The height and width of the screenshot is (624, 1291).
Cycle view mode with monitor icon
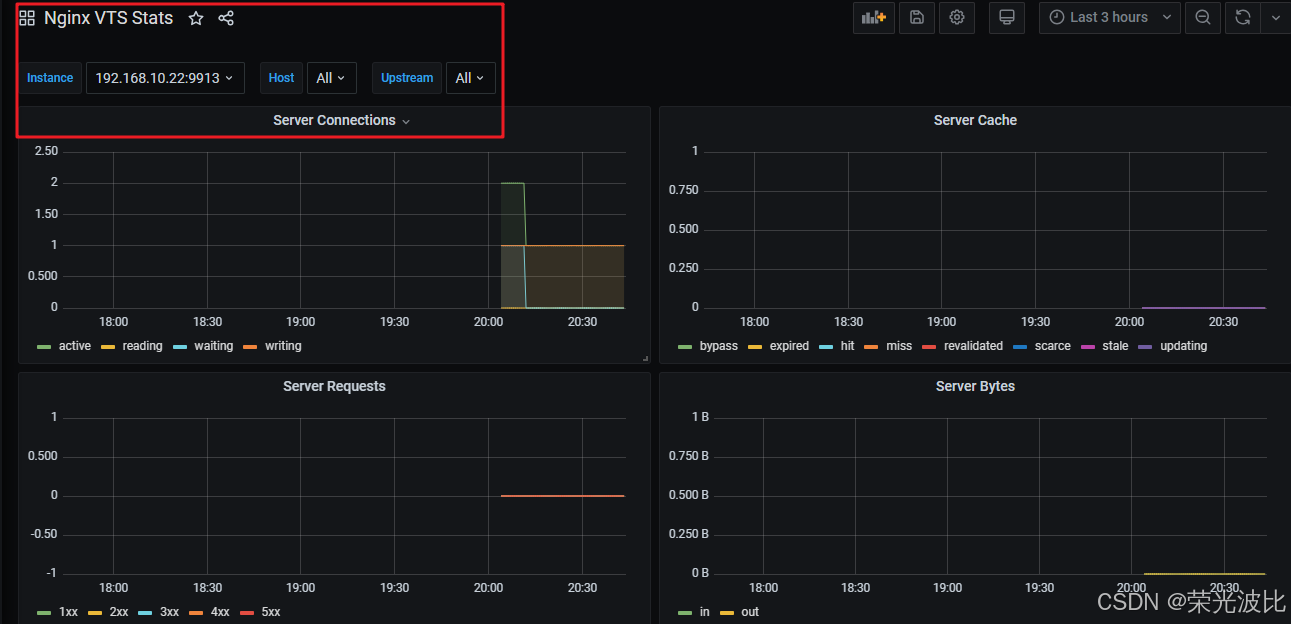coord(1007,17)
